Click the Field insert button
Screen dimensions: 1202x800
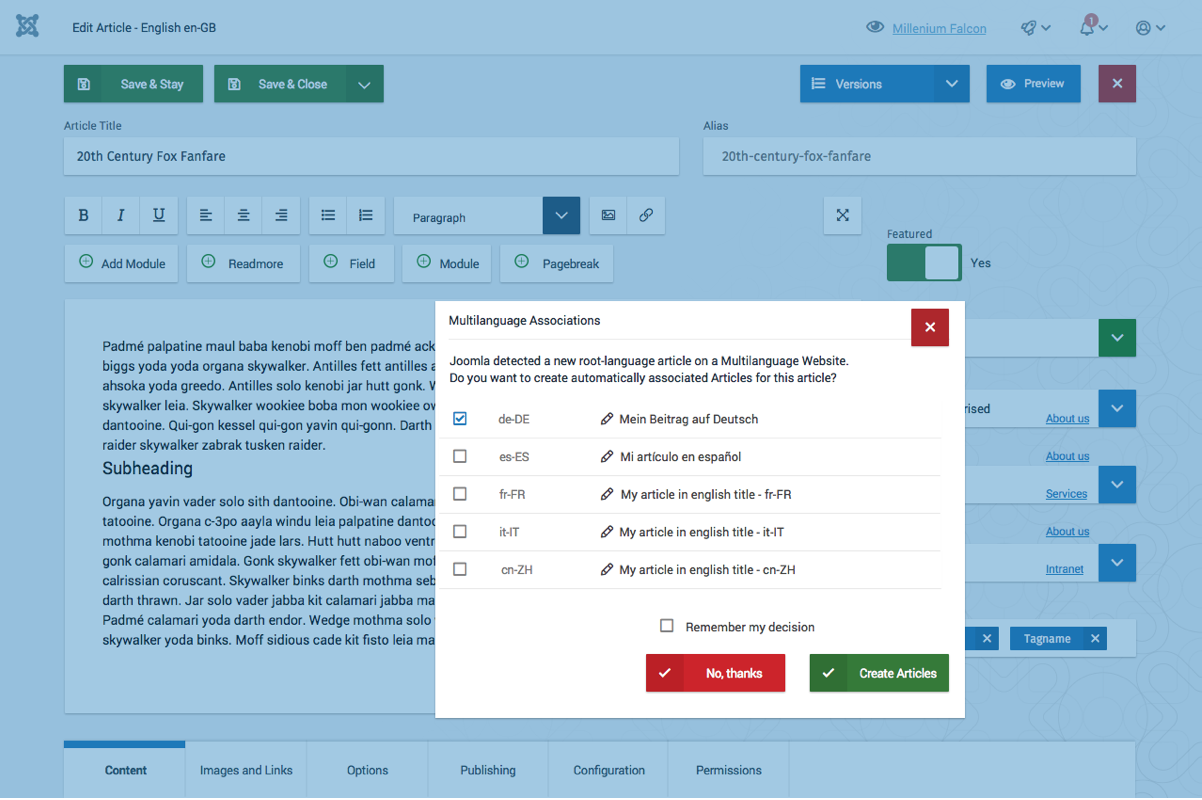351,263
